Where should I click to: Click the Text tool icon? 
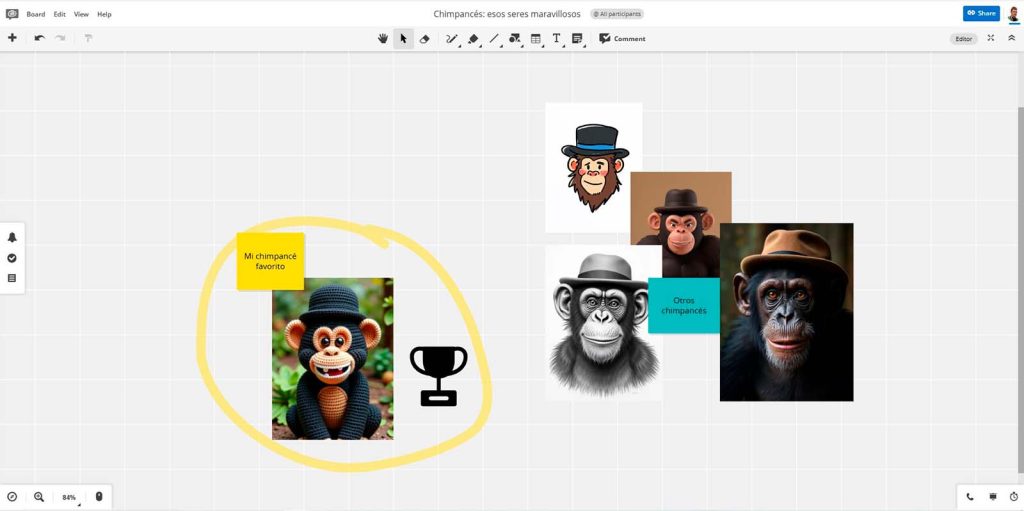556,39
